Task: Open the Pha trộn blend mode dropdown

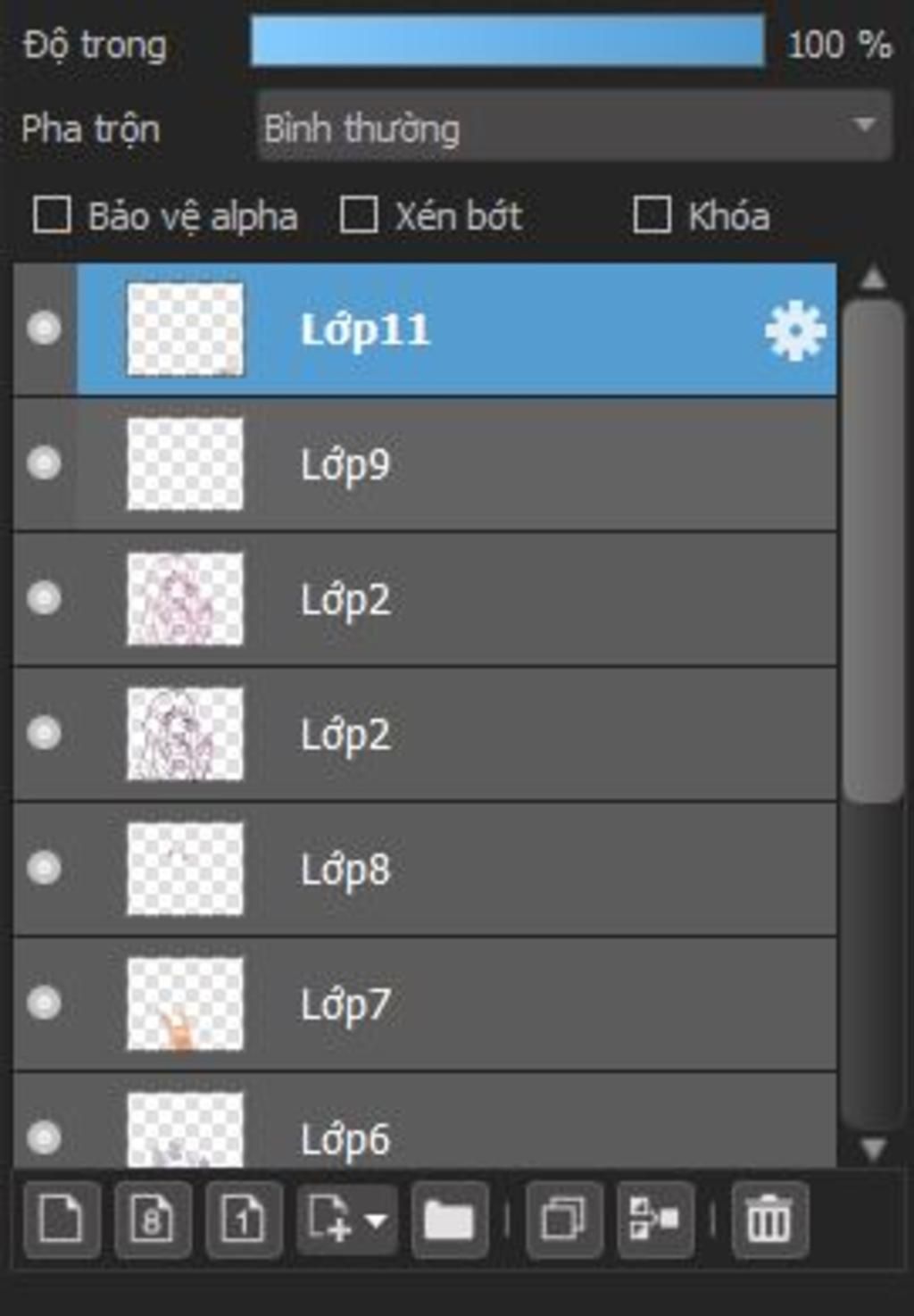Action: (573, 127)
